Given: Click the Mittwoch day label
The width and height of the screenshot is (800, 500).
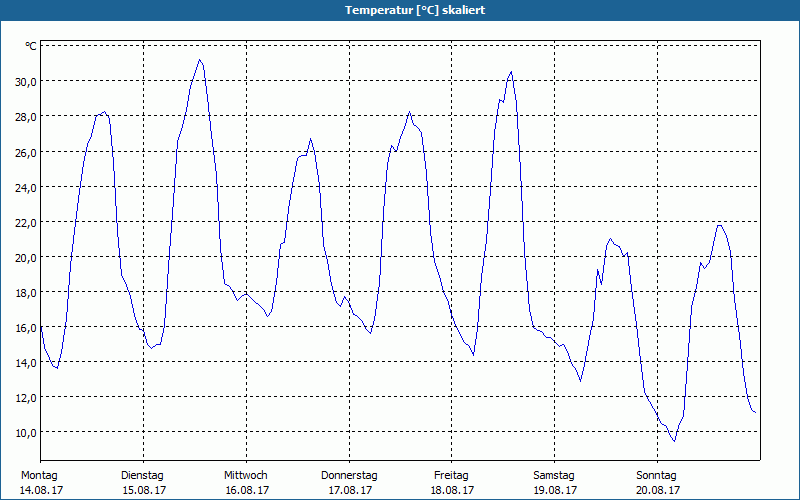Looking at the screenshot, I should tap(246, 476).
